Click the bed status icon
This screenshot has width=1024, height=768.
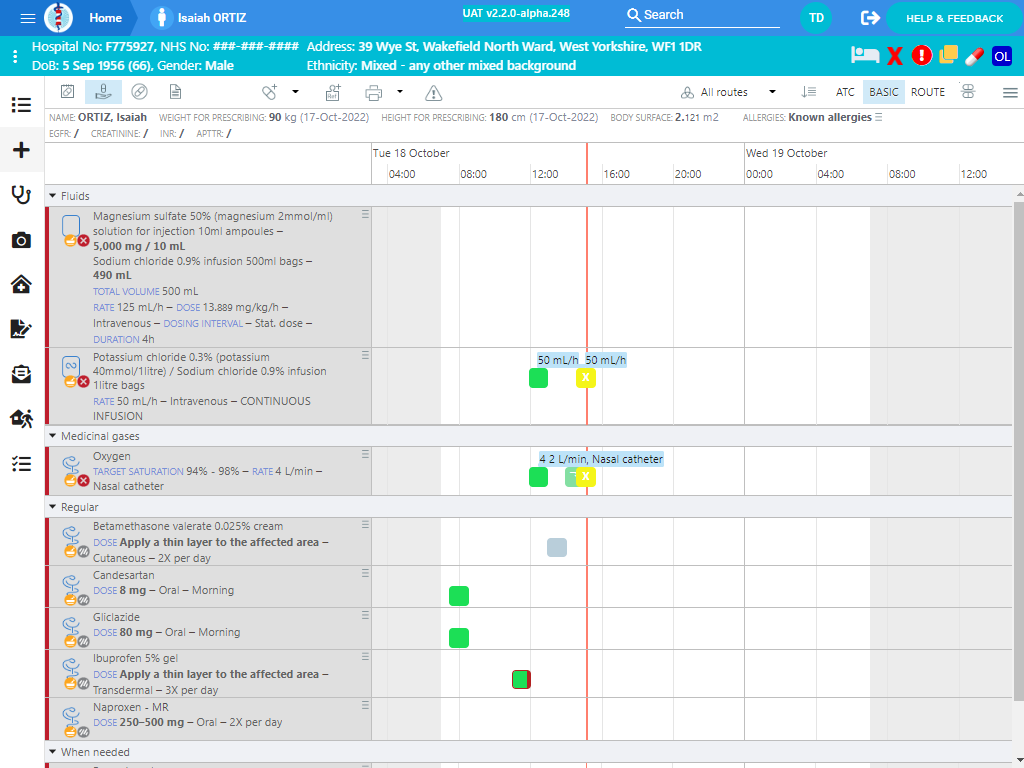point(865,56)
